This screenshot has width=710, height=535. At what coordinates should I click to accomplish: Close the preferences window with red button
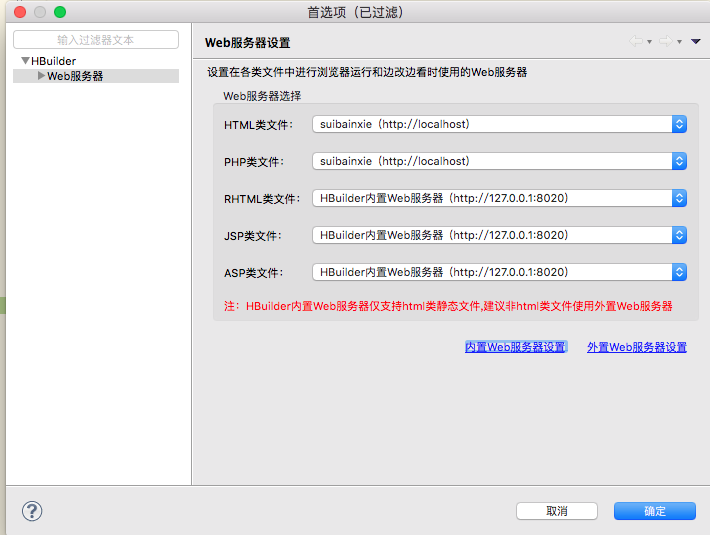20,12
